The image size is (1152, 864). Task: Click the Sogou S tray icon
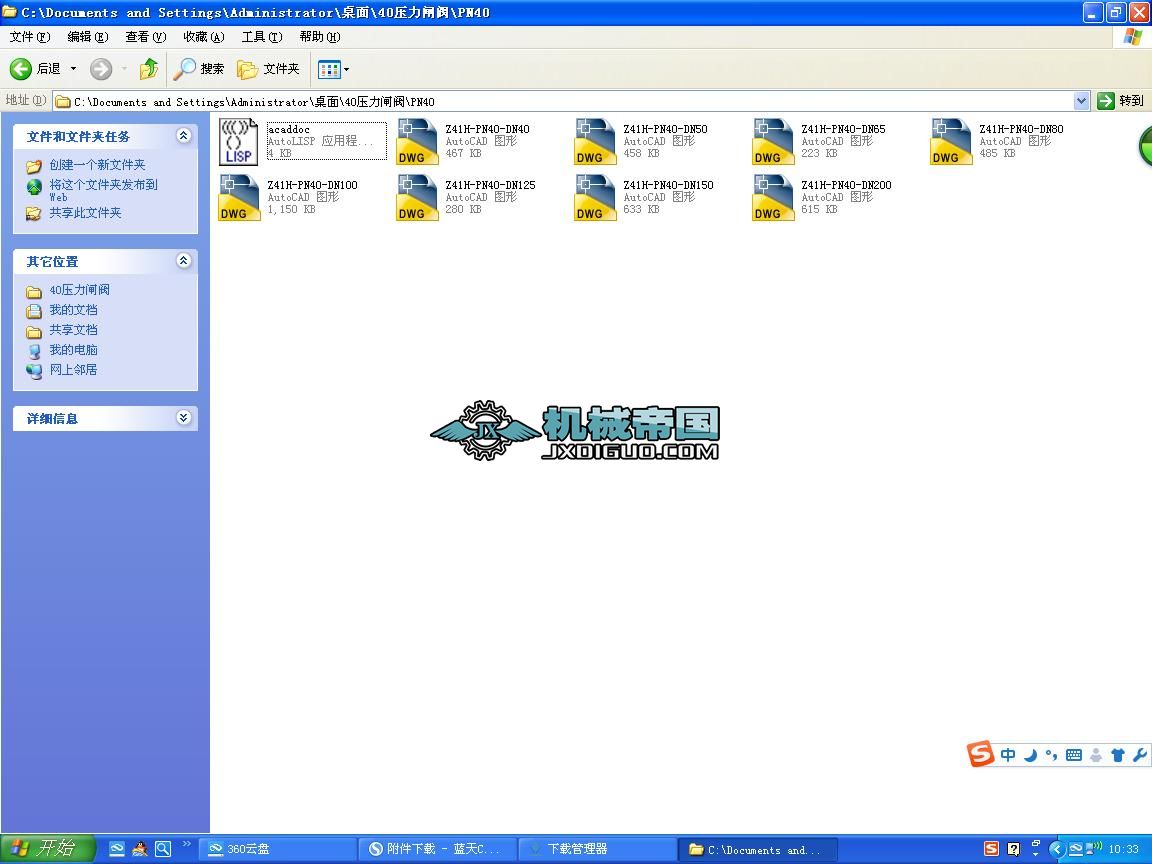point(991,849)
